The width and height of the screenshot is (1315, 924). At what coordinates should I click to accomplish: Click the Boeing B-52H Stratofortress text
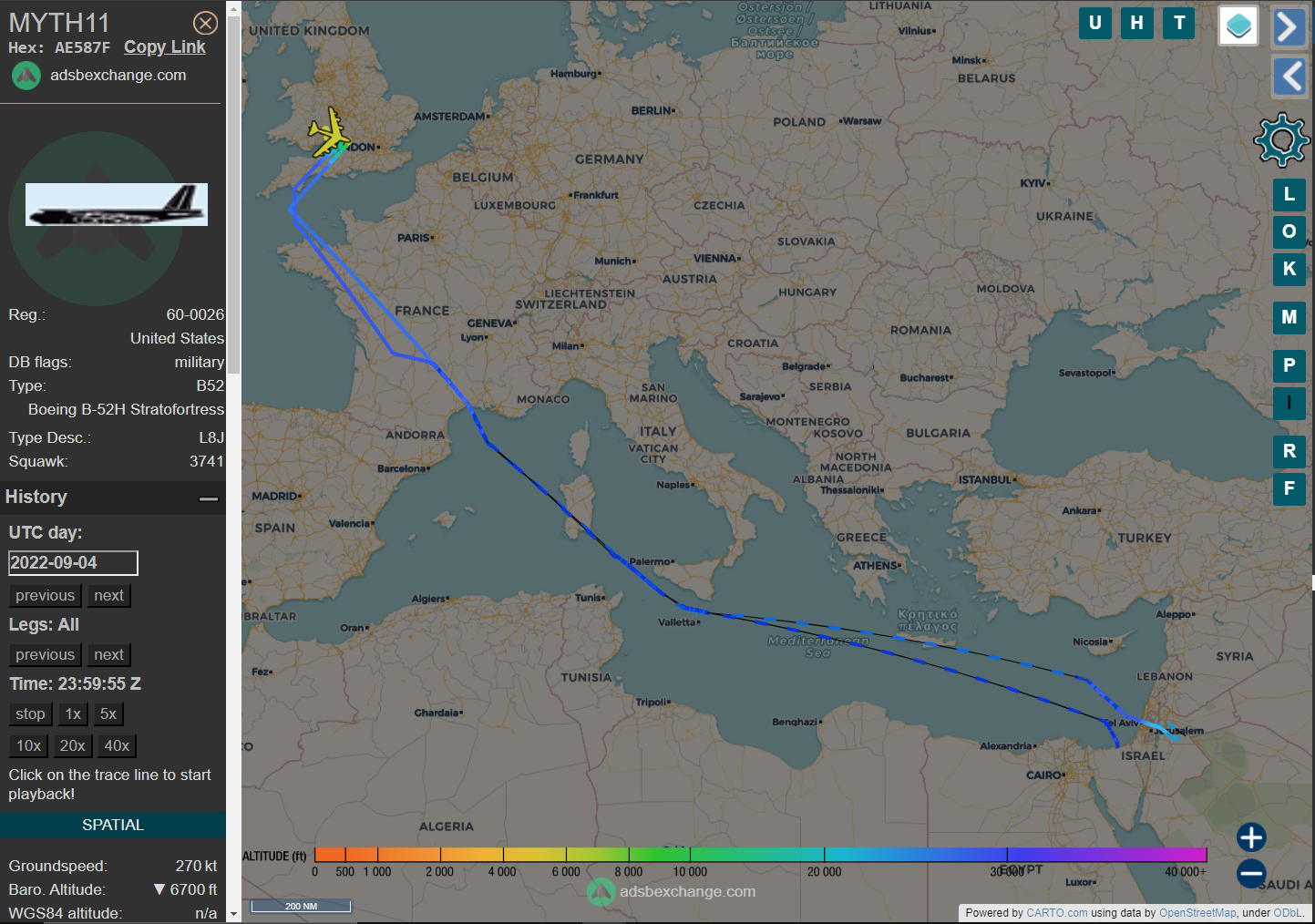coord(126,409)
